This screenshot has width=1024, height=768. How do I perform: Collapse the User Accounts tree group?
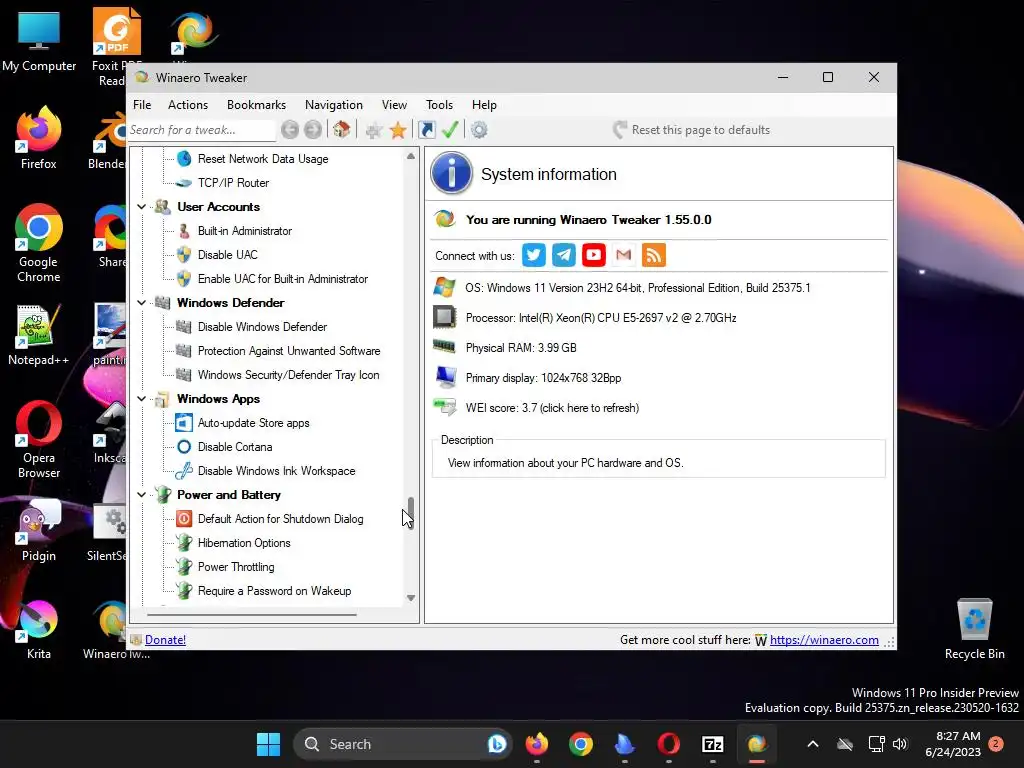click(x=142, y=206)
